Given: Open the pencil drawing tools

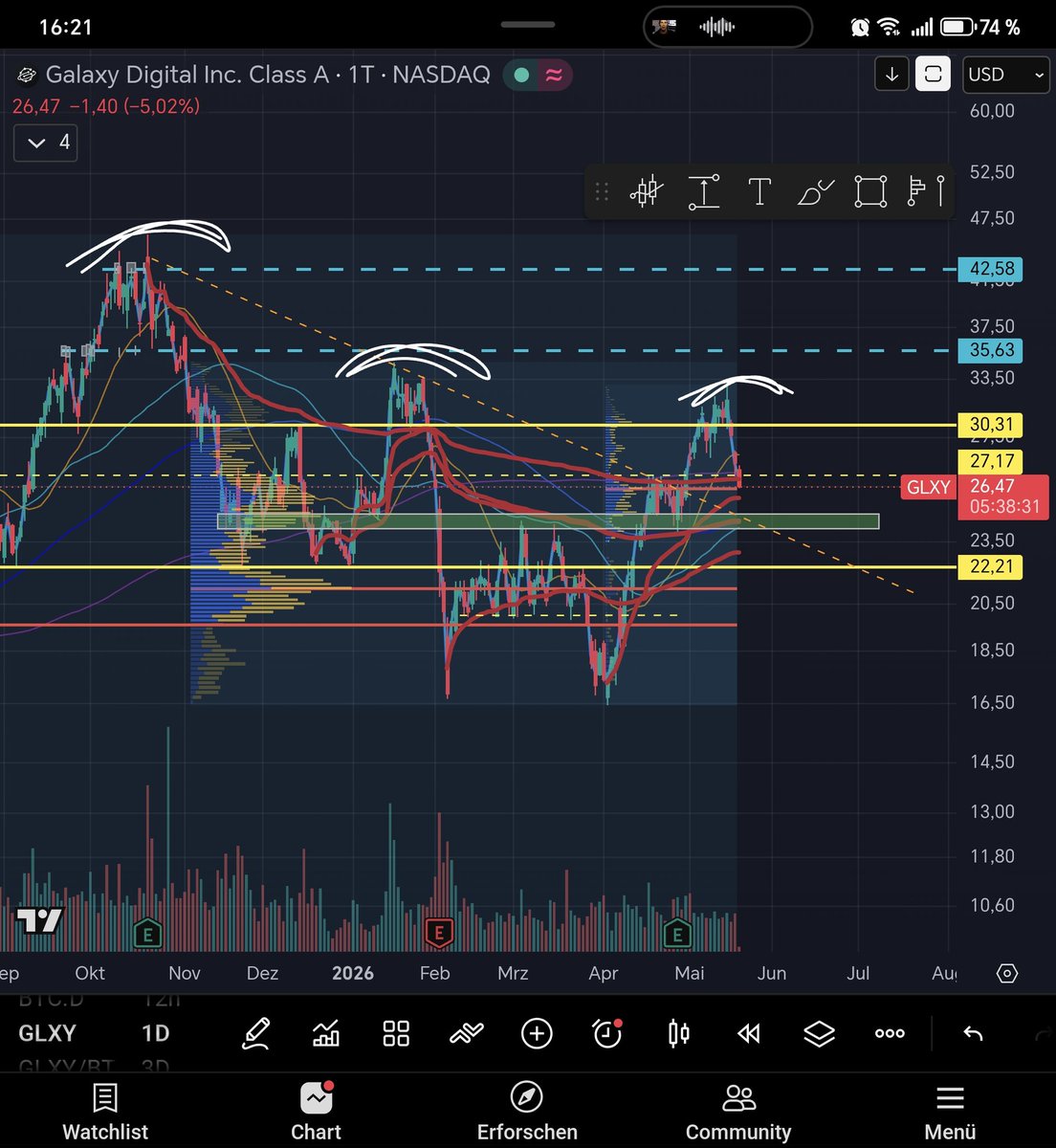Looking at the screenshot, I should (x=255, y=1033).
